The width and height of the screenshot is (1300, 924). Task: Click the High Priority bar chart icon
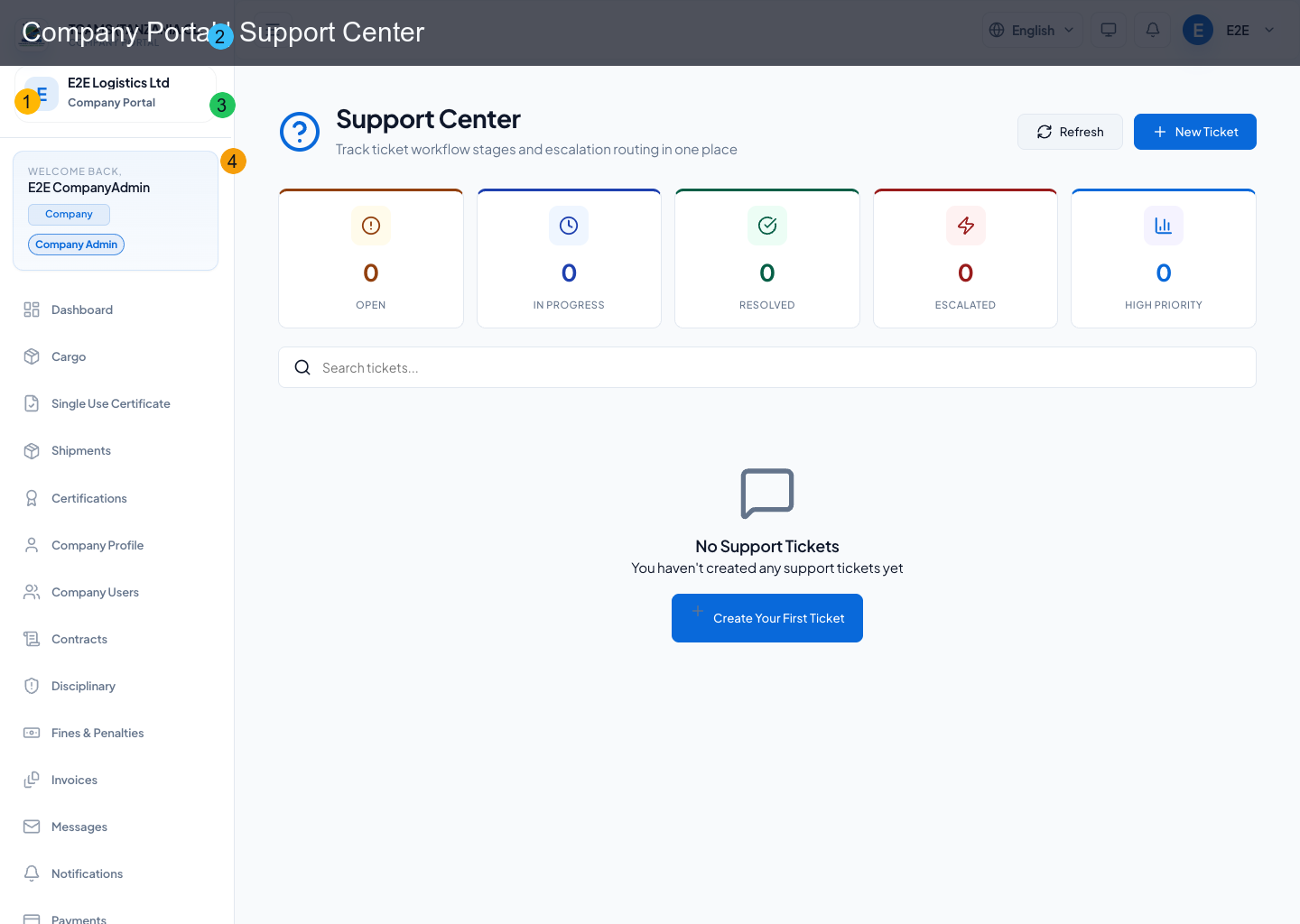pyautogui.click(x=1164, y=226)
